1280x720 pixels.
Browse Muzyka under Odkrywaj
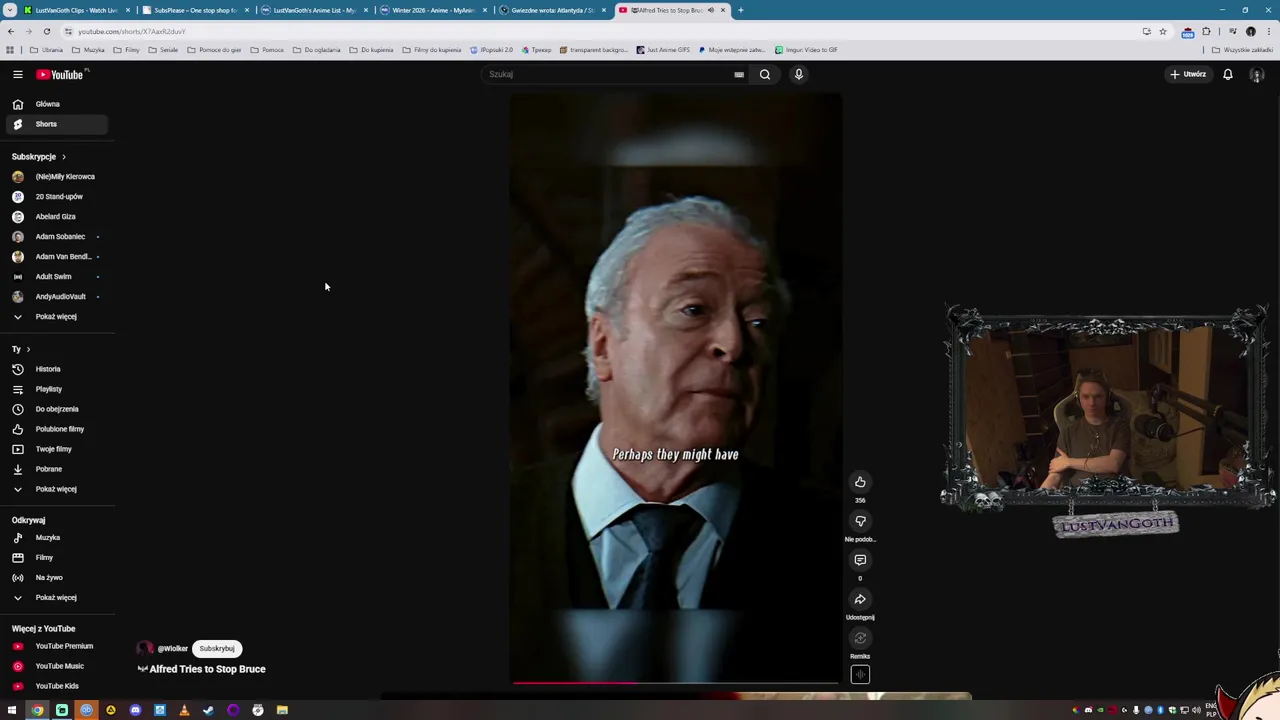pos(56,537)
